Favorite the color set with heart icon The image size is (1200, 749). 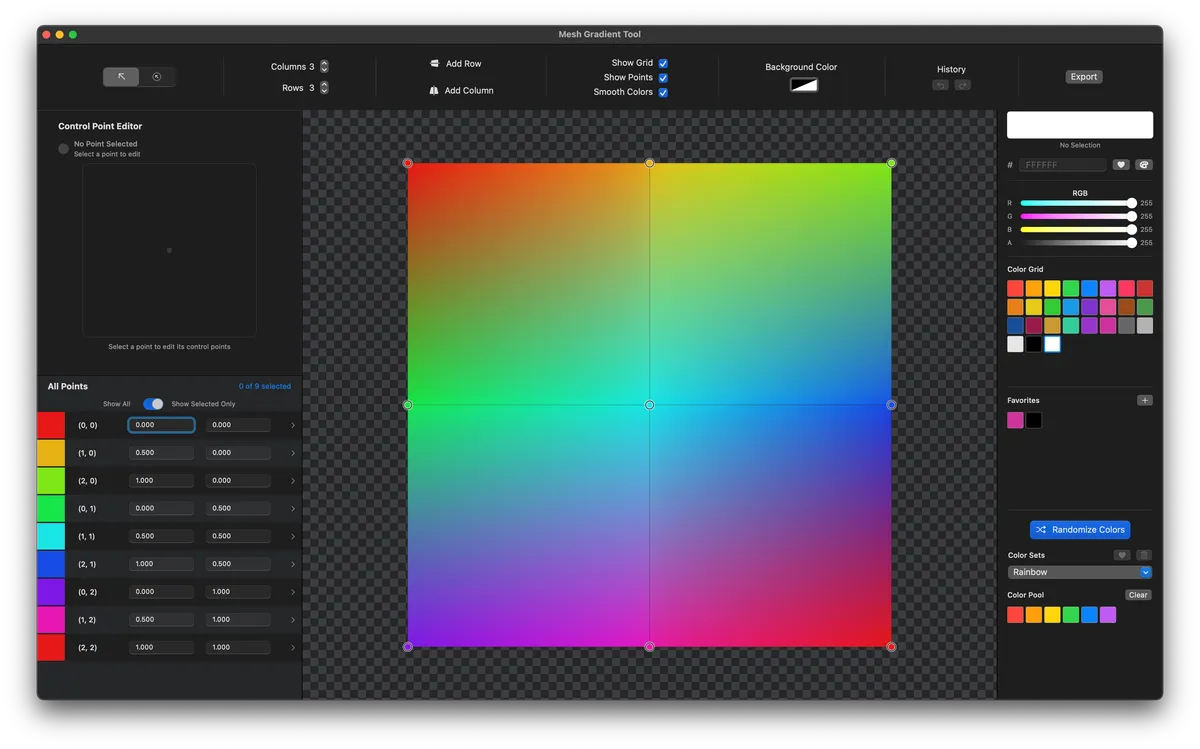coord(1122,555)
